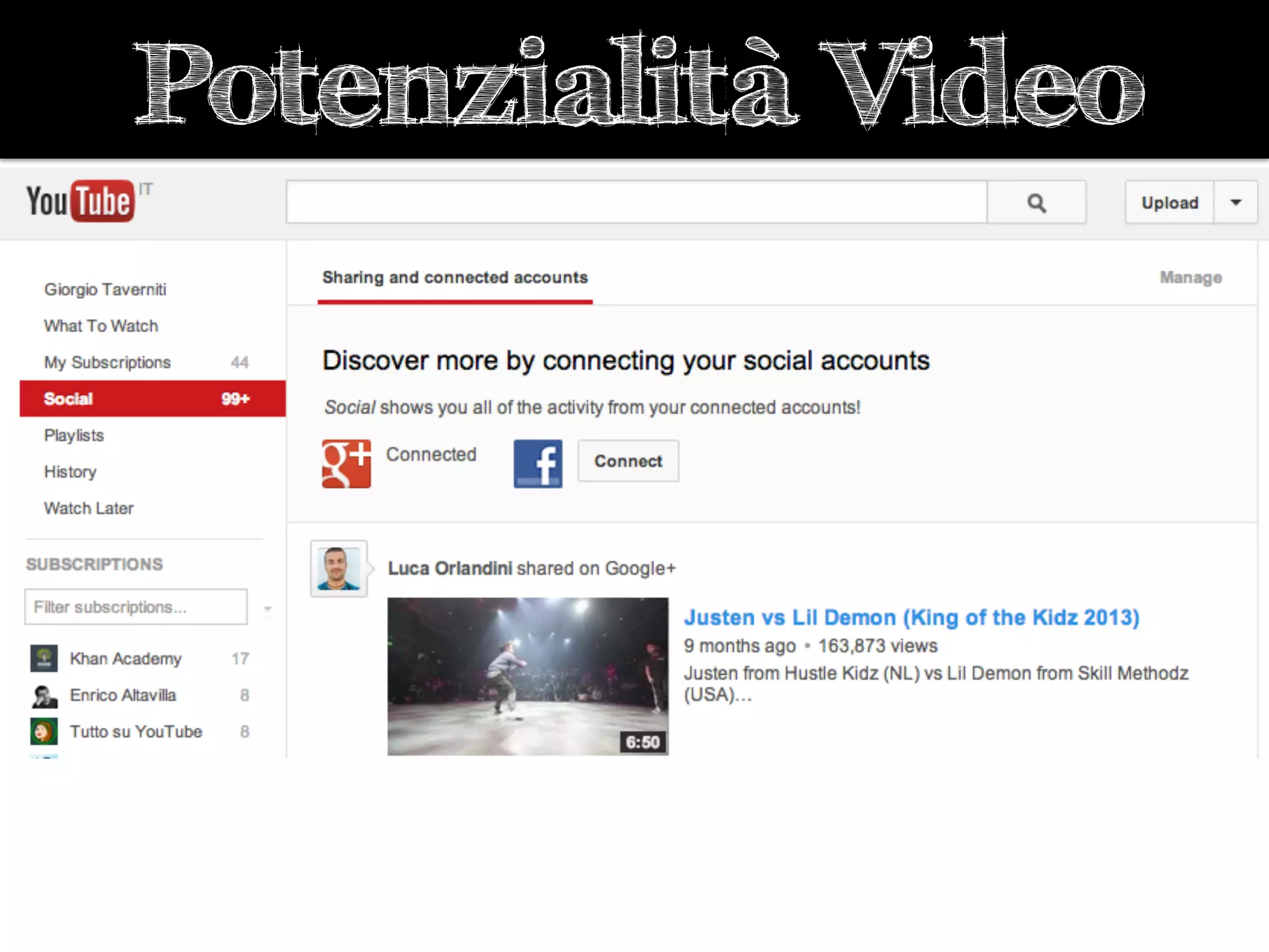Open Watch Later from the sidebar
The width and height of the screenshot is (1269, 952).
[x=89, y=508]
